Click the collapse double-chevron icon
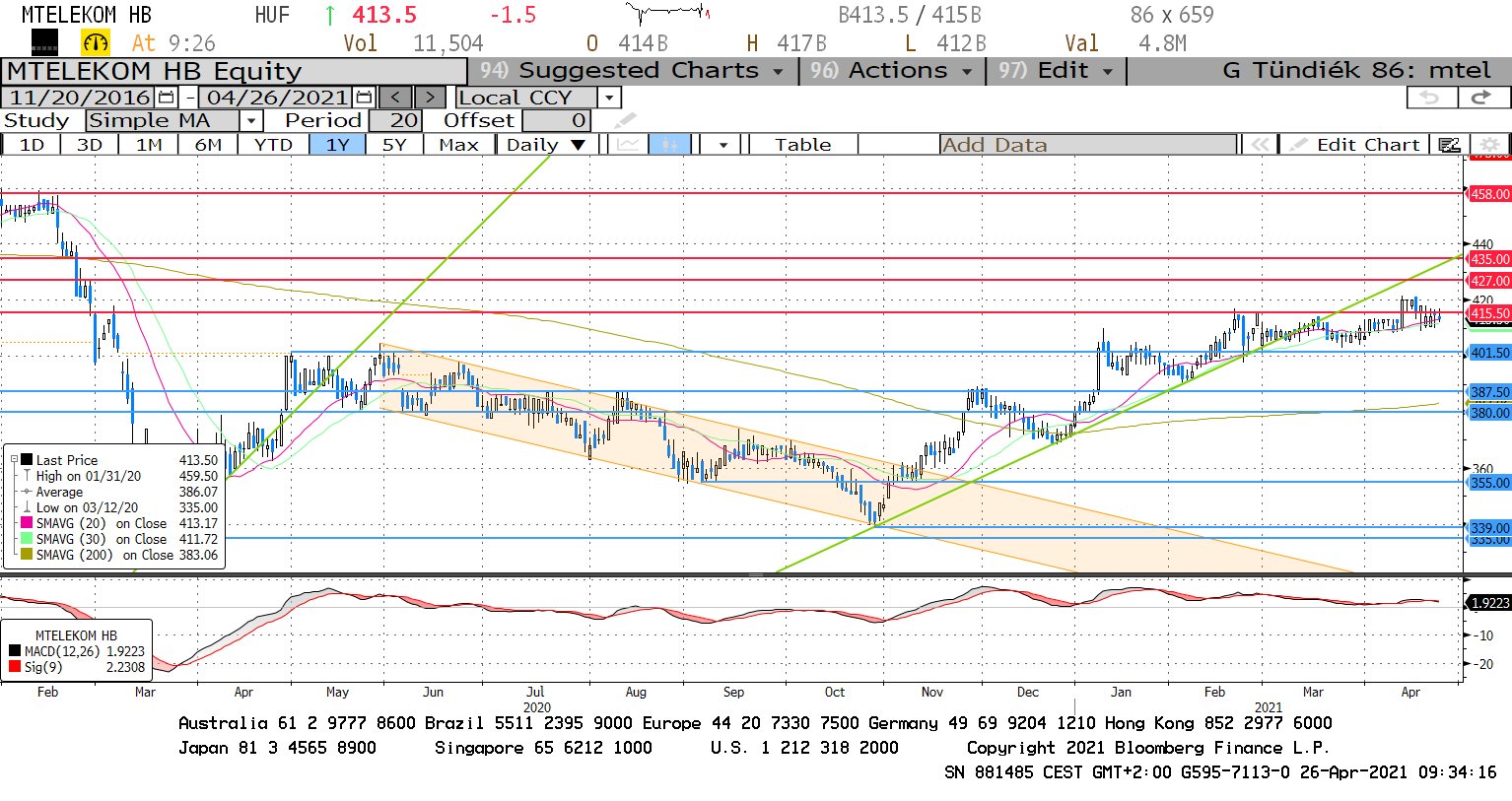This screenshot has height=801, width=1512. pos(1260,145)
